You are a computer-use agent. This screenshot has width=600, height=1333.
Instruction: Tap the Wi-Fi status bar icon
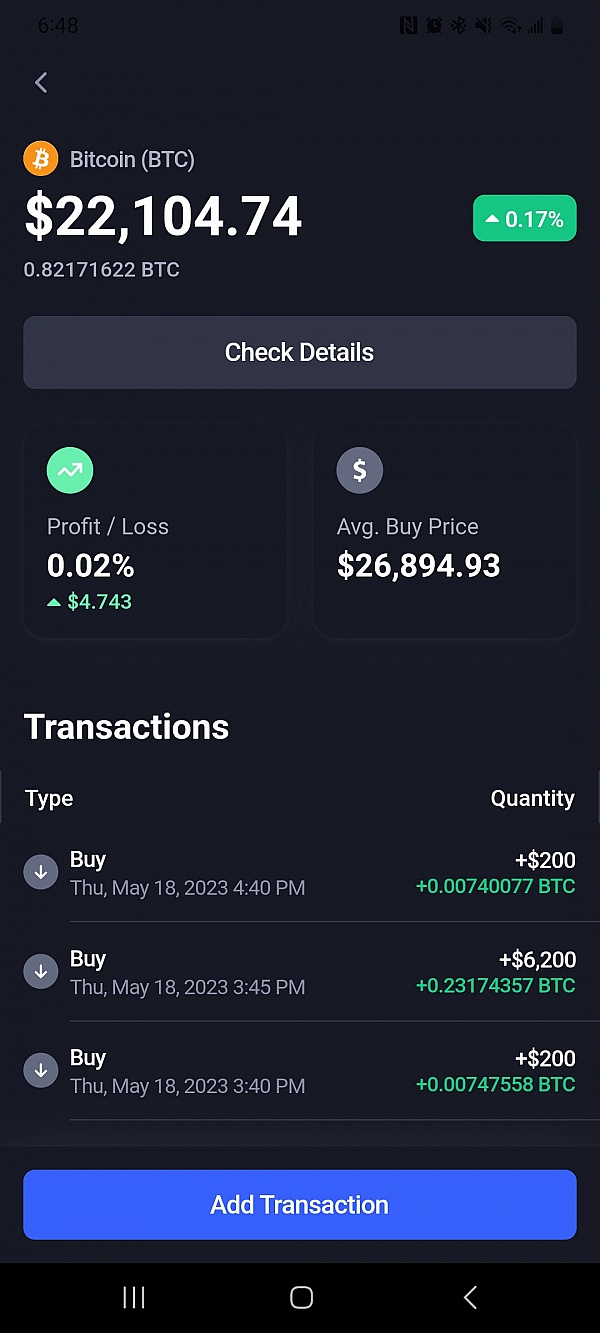pos(510,25)
